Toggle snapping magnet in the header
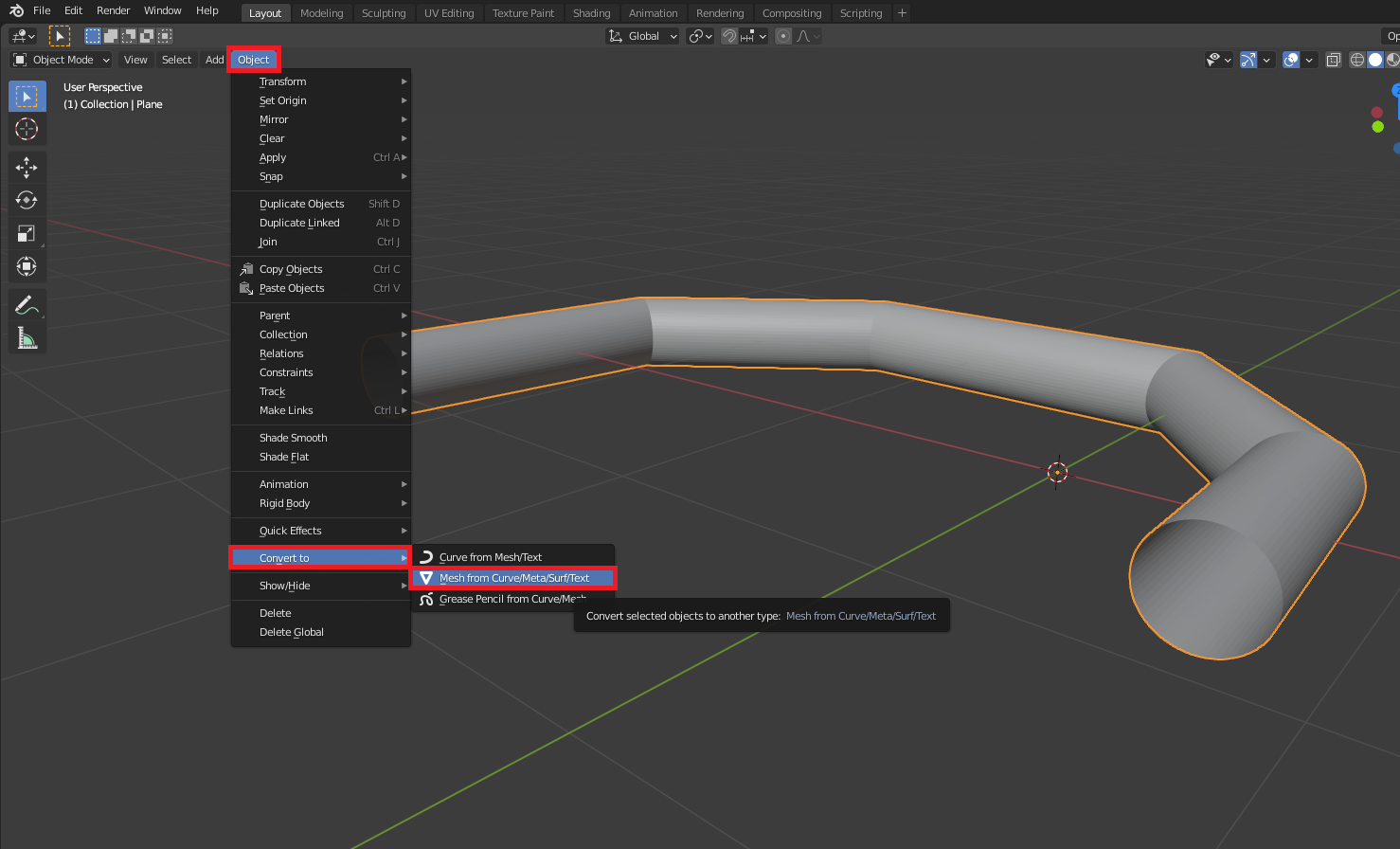 pyautogui.click(x=729, y=36)
